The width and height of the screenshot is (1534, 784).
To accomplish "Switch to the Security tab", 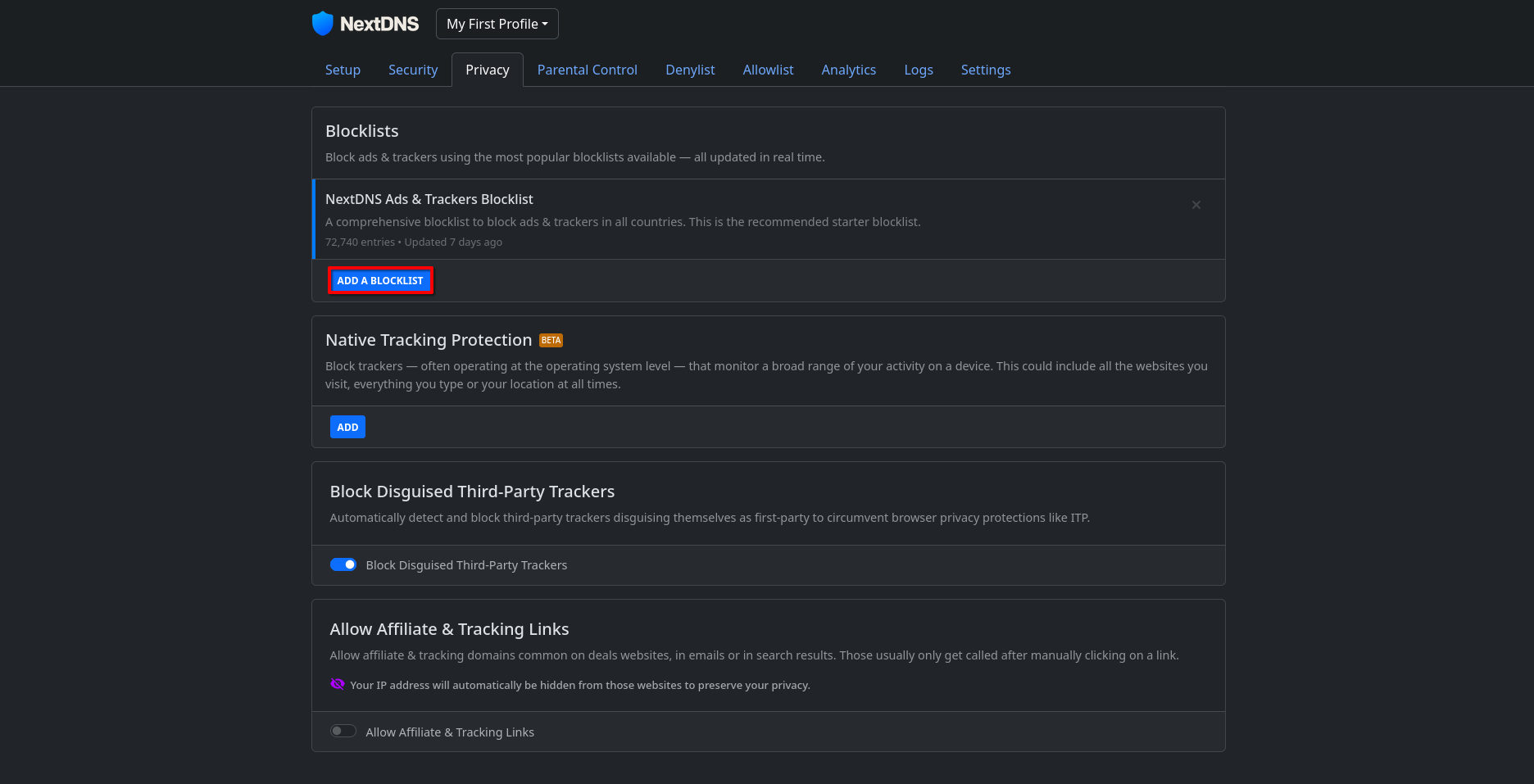I will click(x=413, y=70).
